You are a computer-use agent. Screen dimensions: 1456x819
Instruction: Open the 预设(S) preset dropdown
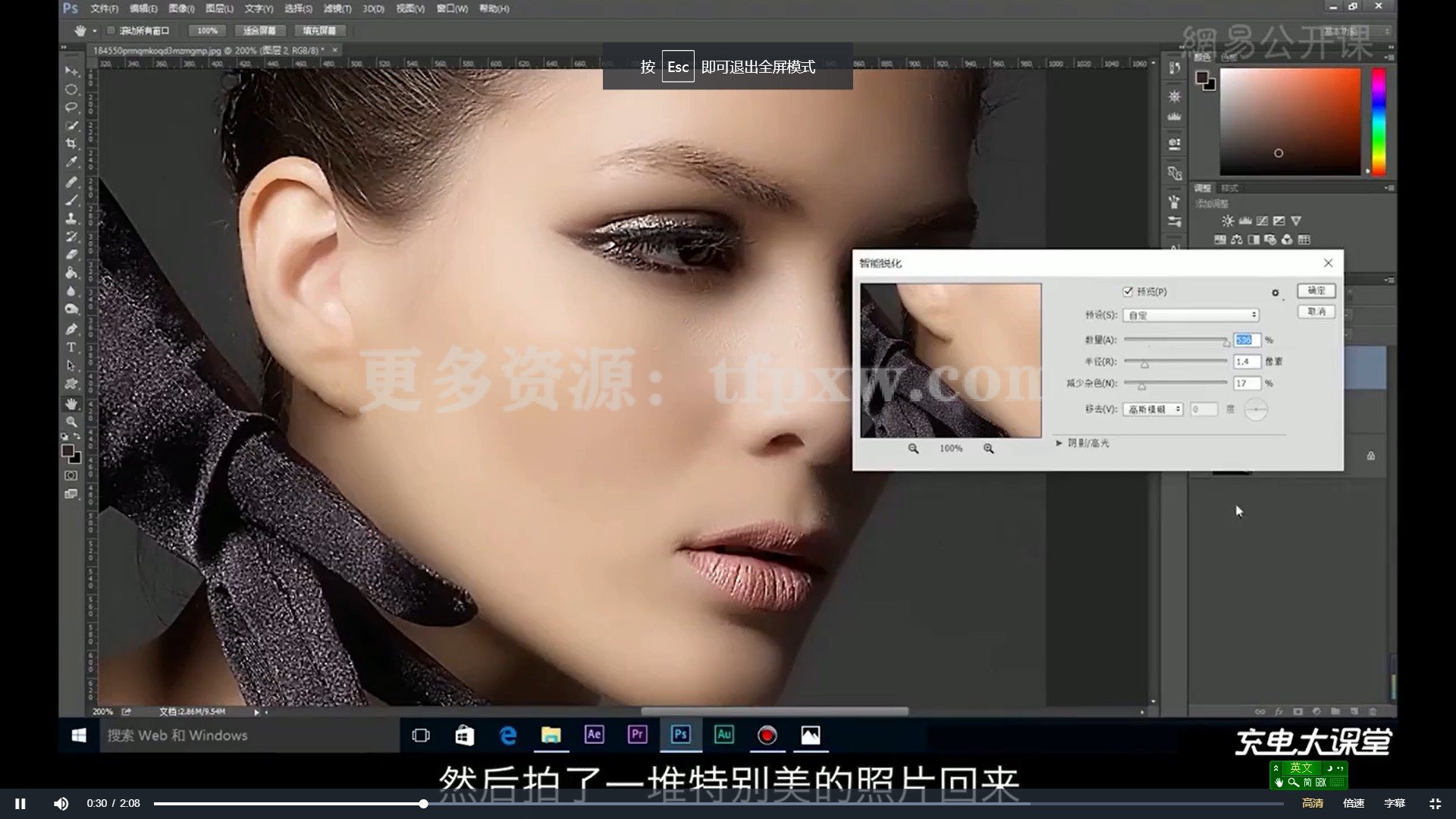click(1191, 315)
